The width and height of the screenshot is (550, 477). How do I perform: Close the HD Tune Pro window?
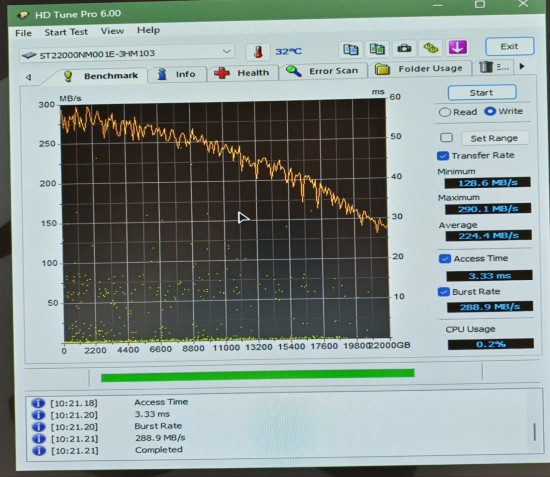pos(523,4)
